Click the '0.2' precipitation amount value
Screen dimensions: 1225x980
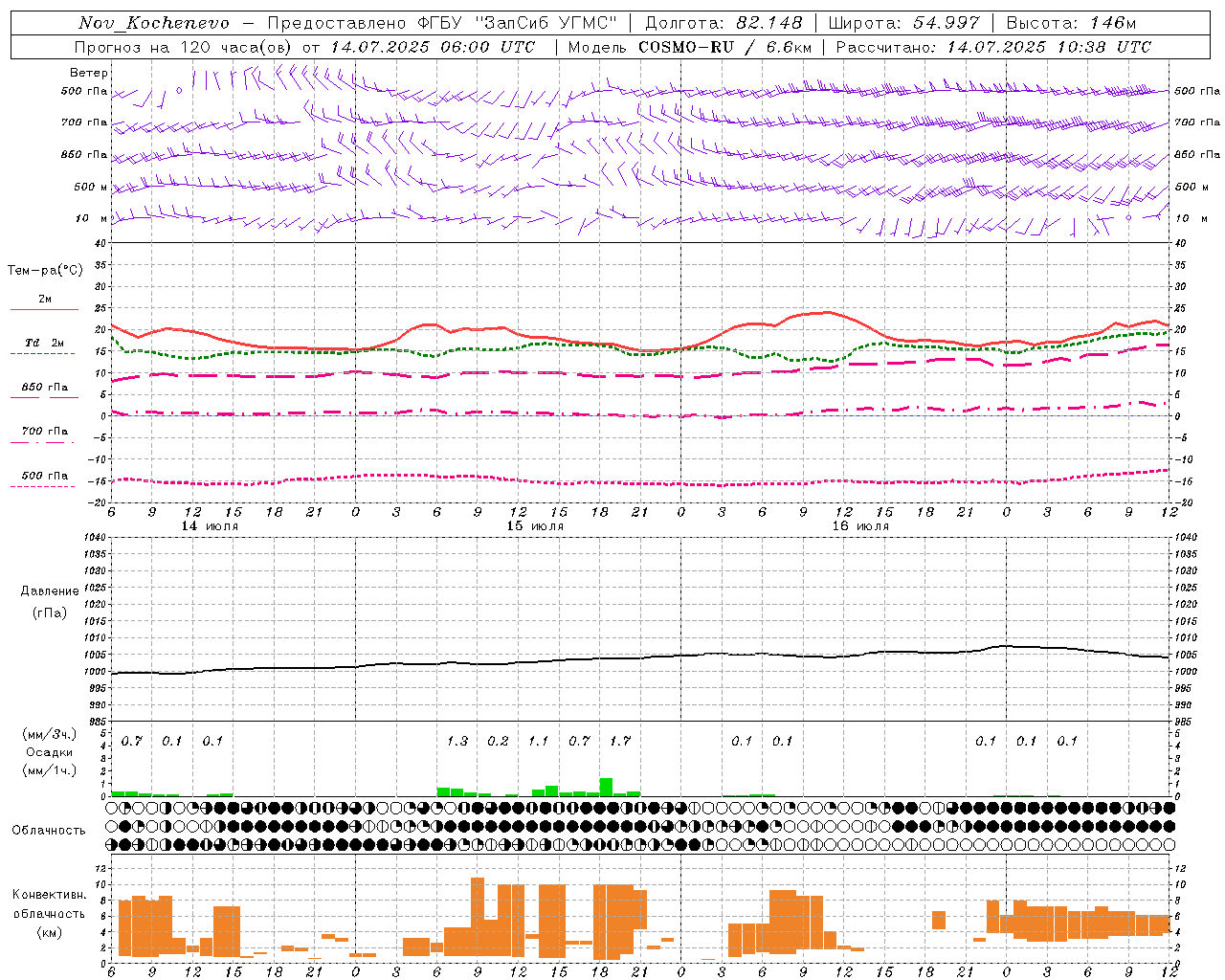pyautogui.click(x=498, y=741)
